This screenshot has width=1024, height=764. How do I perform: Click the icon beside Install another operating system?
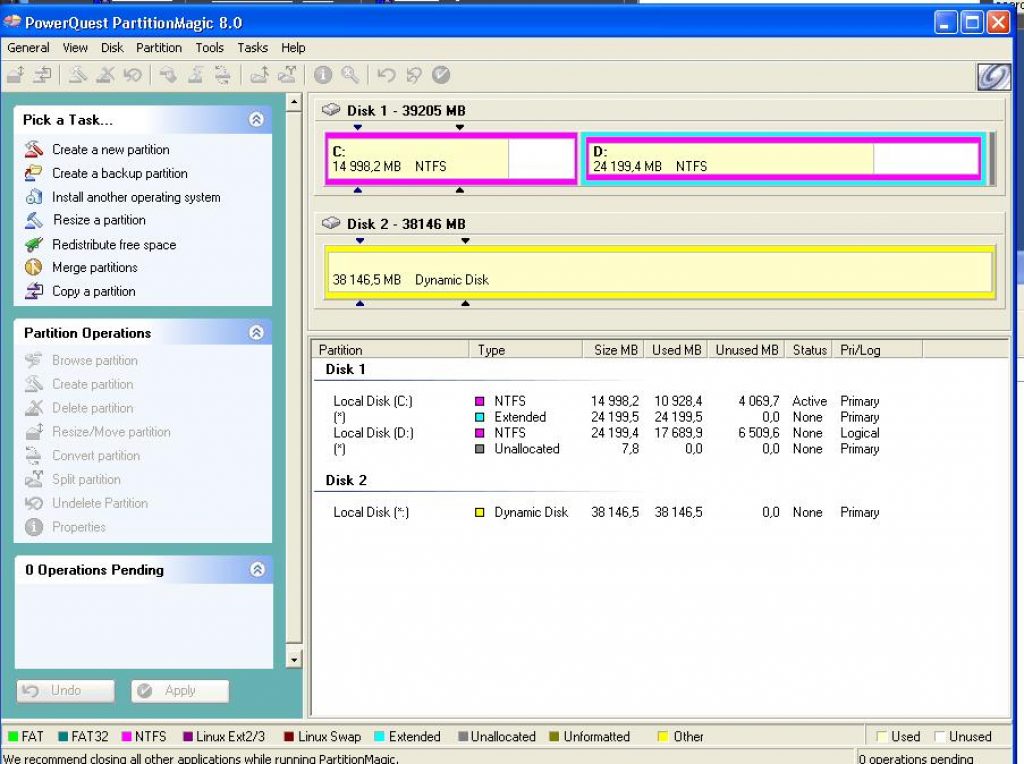click(x=34, y=197)
